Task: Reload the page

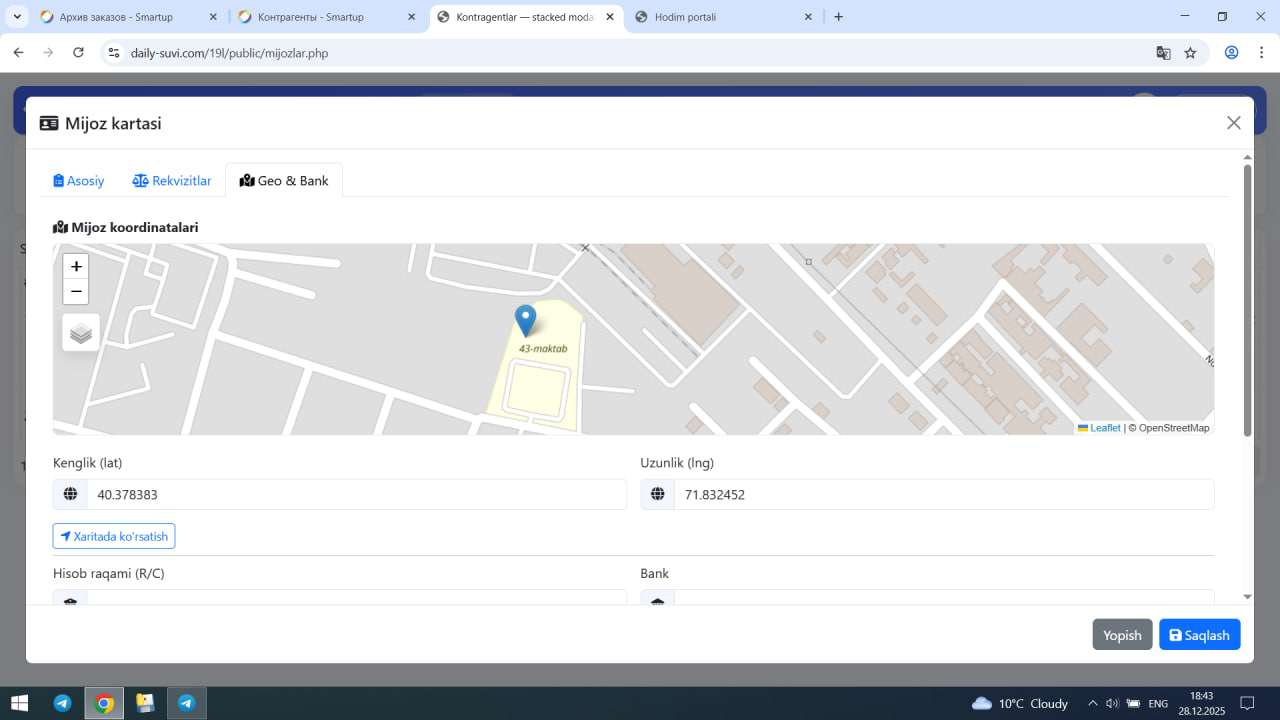Action: point(79,53)
